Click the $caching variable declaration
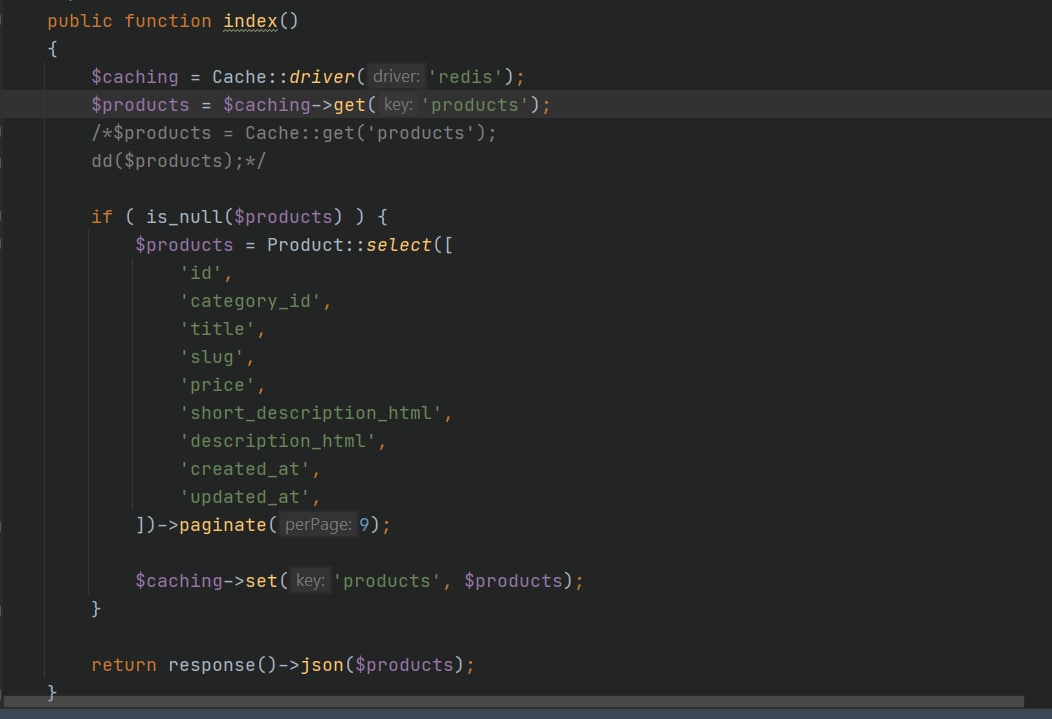Image resolution: width=1052 pixels, height=719 pixels. point(135,77)
